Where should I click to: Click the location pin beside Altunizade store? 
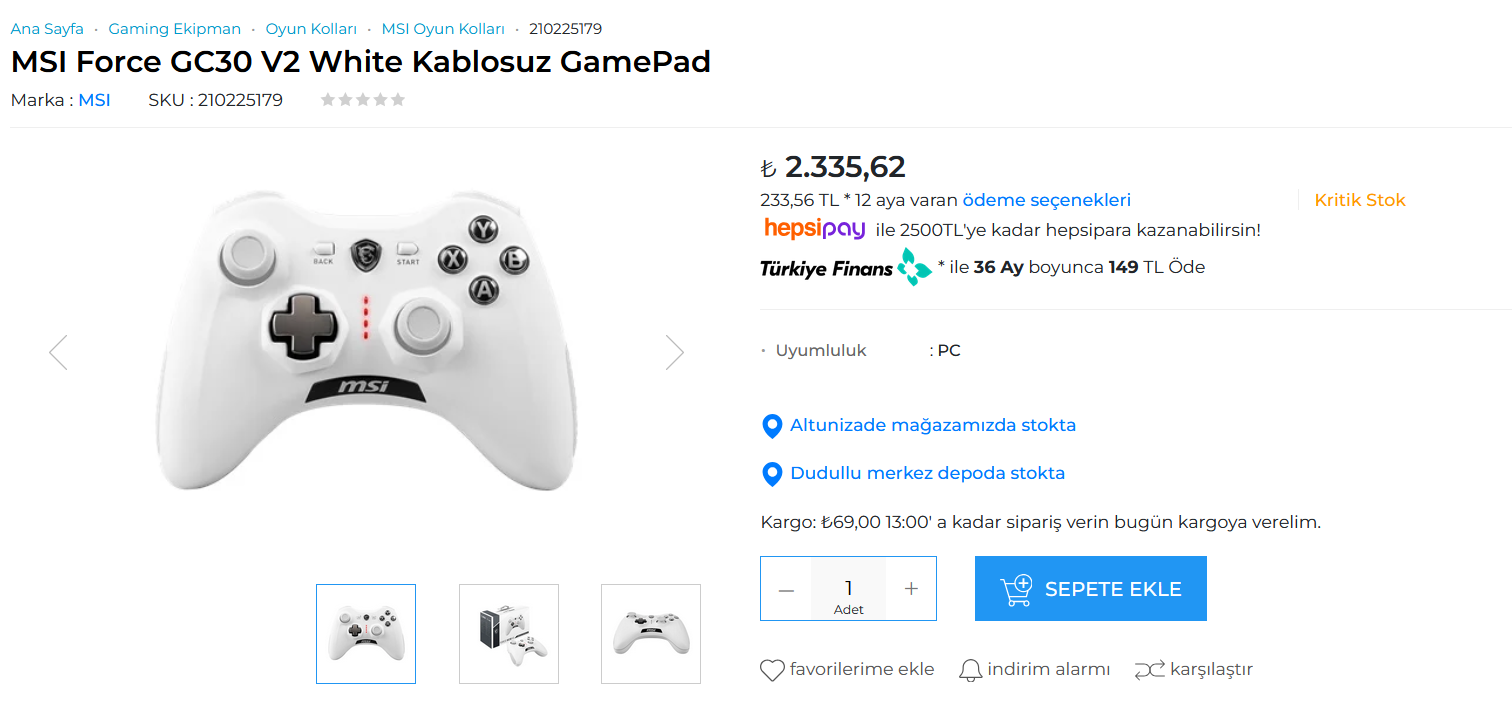point(772,426)
